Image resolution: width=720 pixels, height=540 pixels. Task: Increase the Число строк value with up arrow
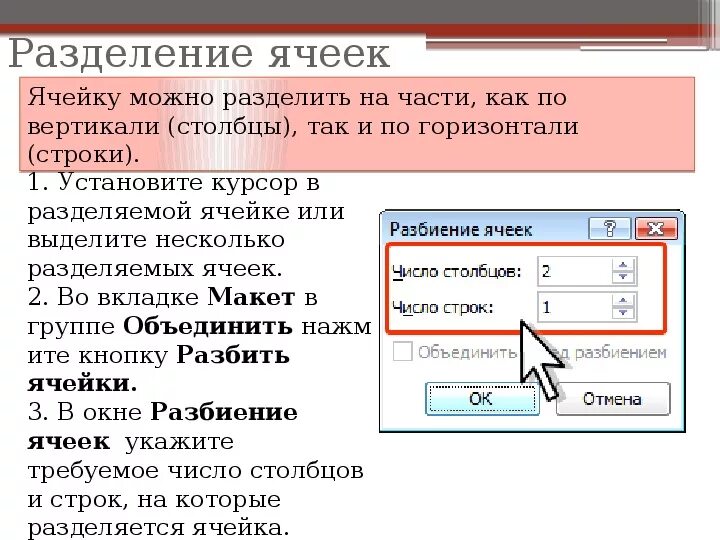click(x=623, y=301)
